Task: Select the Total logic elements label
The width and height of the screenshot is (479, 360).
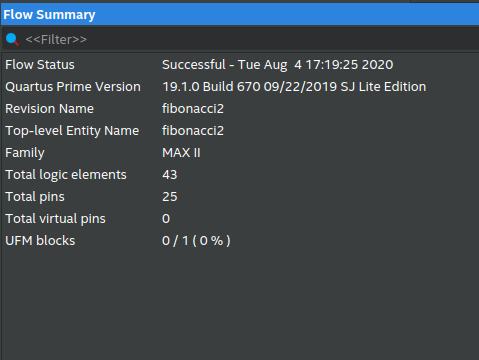Action: pos(66,175)
